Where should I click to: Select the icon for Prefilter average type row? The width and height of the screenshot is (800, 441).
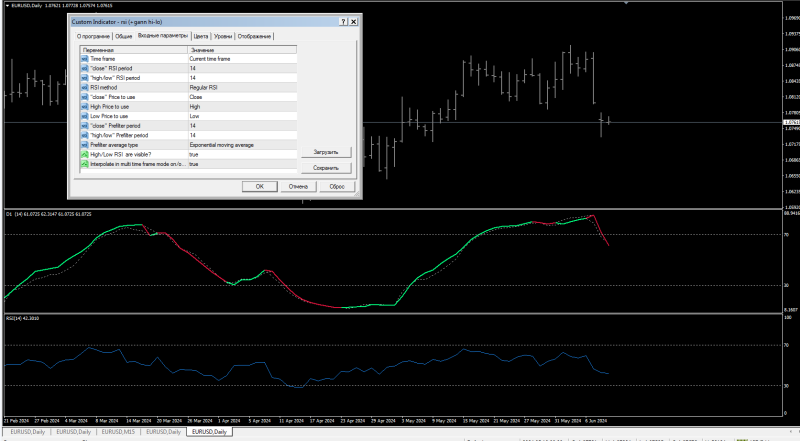click(84, 145)
